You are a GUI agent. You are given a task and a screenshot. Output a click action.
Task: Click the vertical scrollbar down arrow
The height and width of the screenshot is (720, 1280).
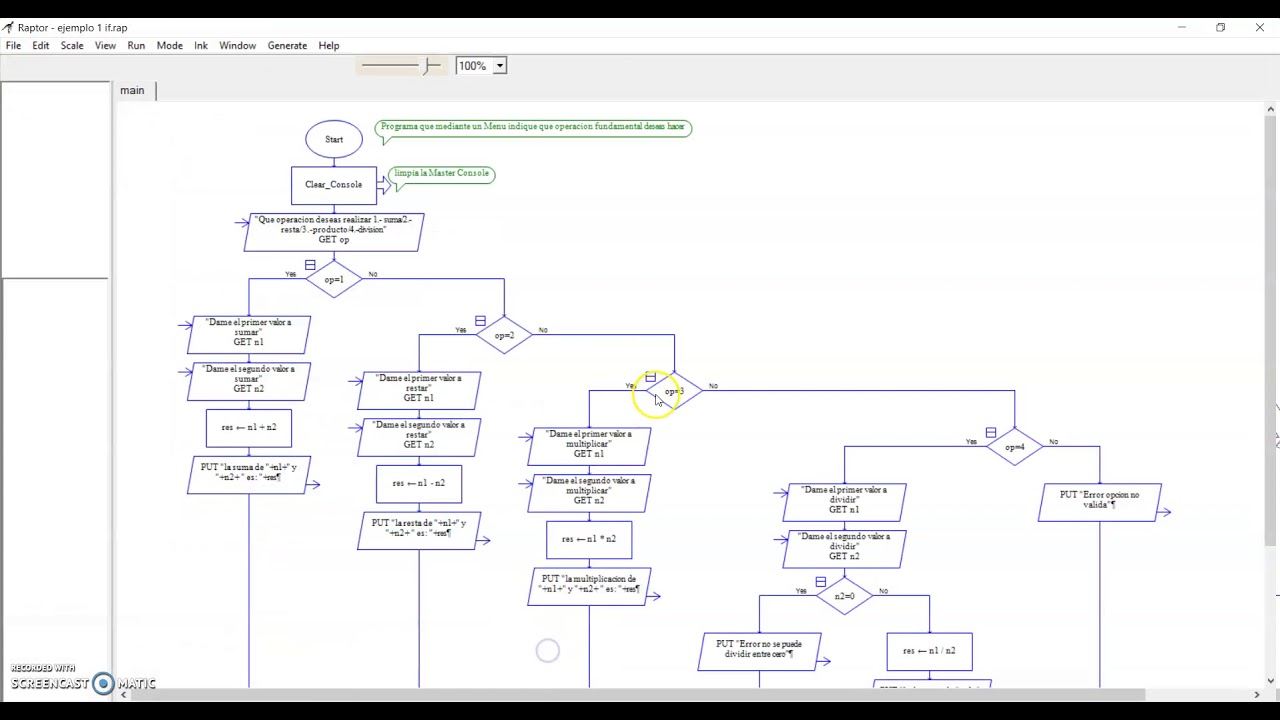[1271, 681]
